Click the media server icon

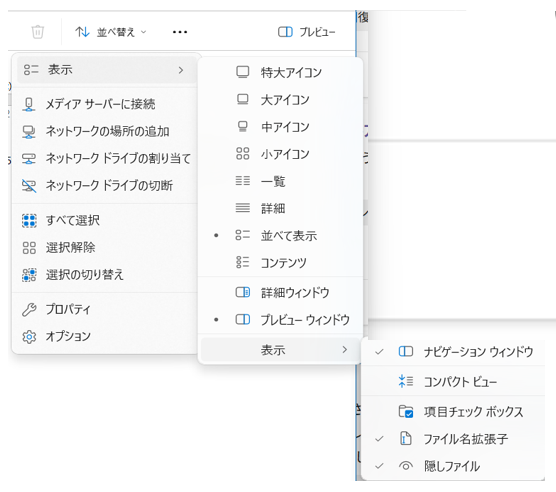coord(29,104)
